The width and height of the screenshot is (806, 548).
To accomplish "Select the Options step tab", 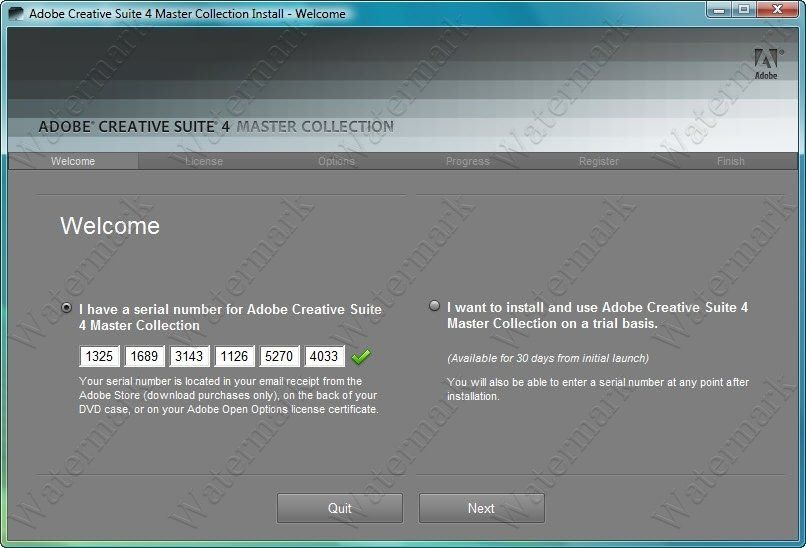I will point(336,161).
